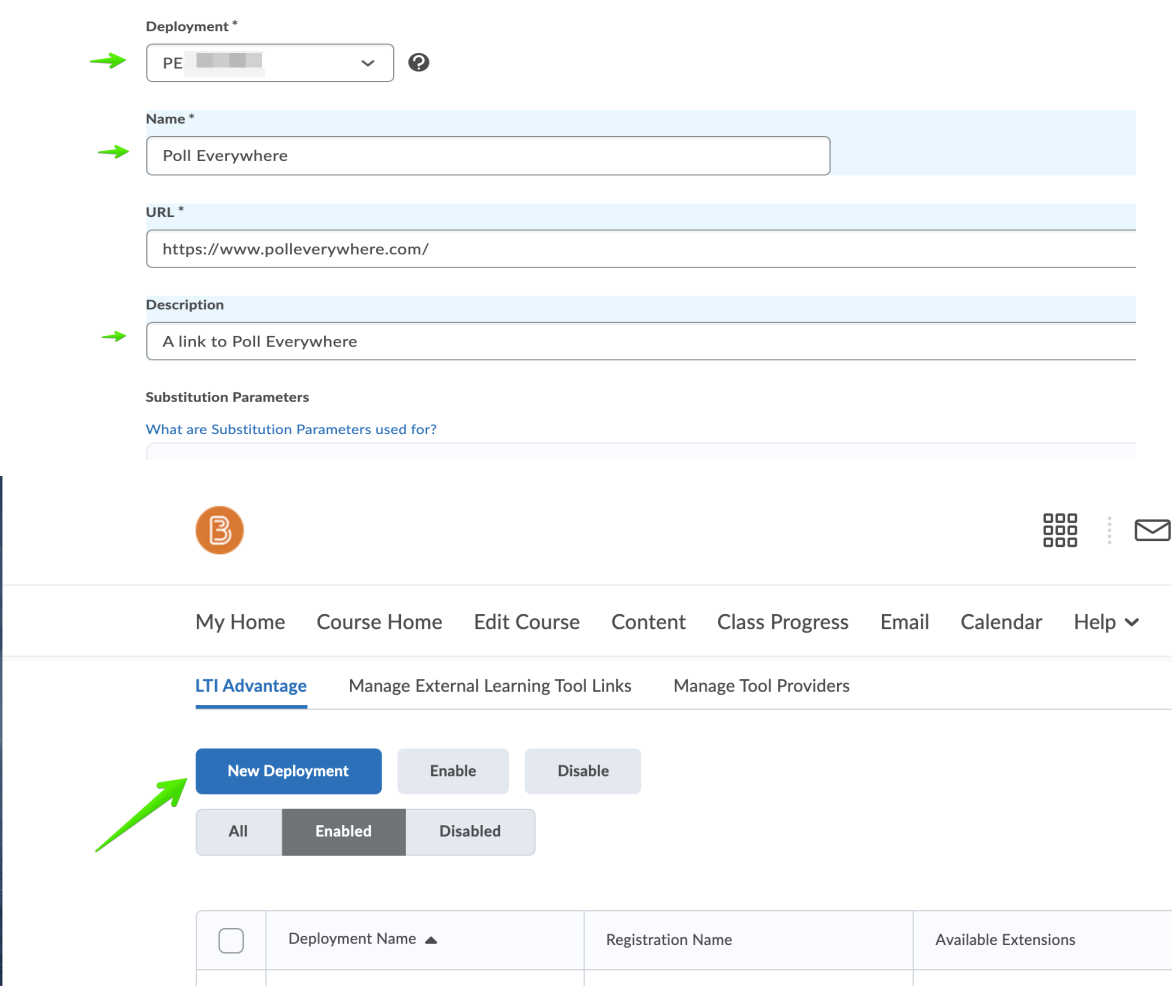Click the Deployment help question mark icon

point(419,63)
